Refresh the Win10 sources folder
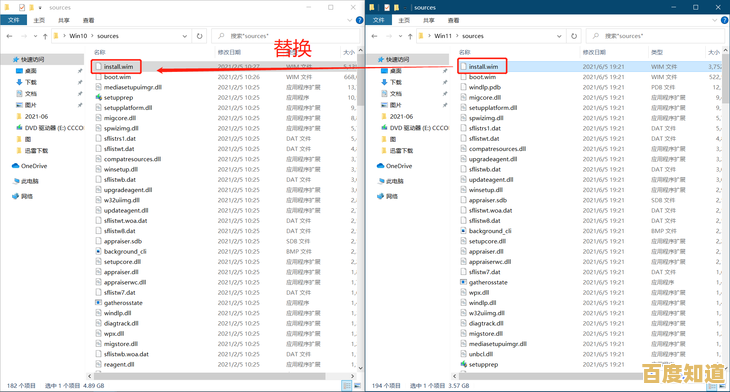730x392 pixels. (x=200, y=36)
